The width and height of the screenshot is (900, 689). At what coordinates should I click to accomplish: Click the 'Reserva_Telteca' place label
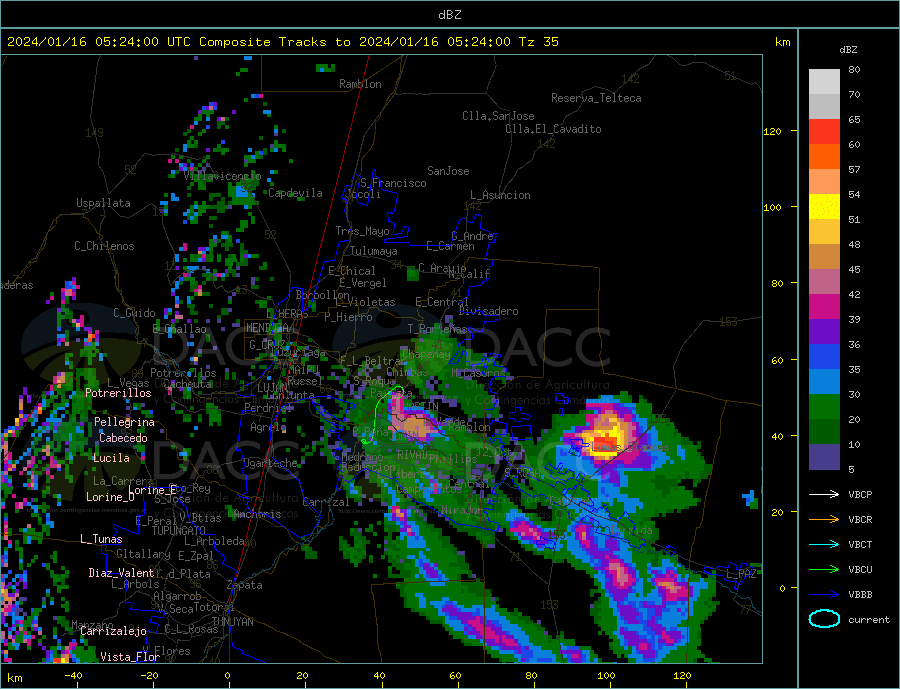click(x=596, y=98)
